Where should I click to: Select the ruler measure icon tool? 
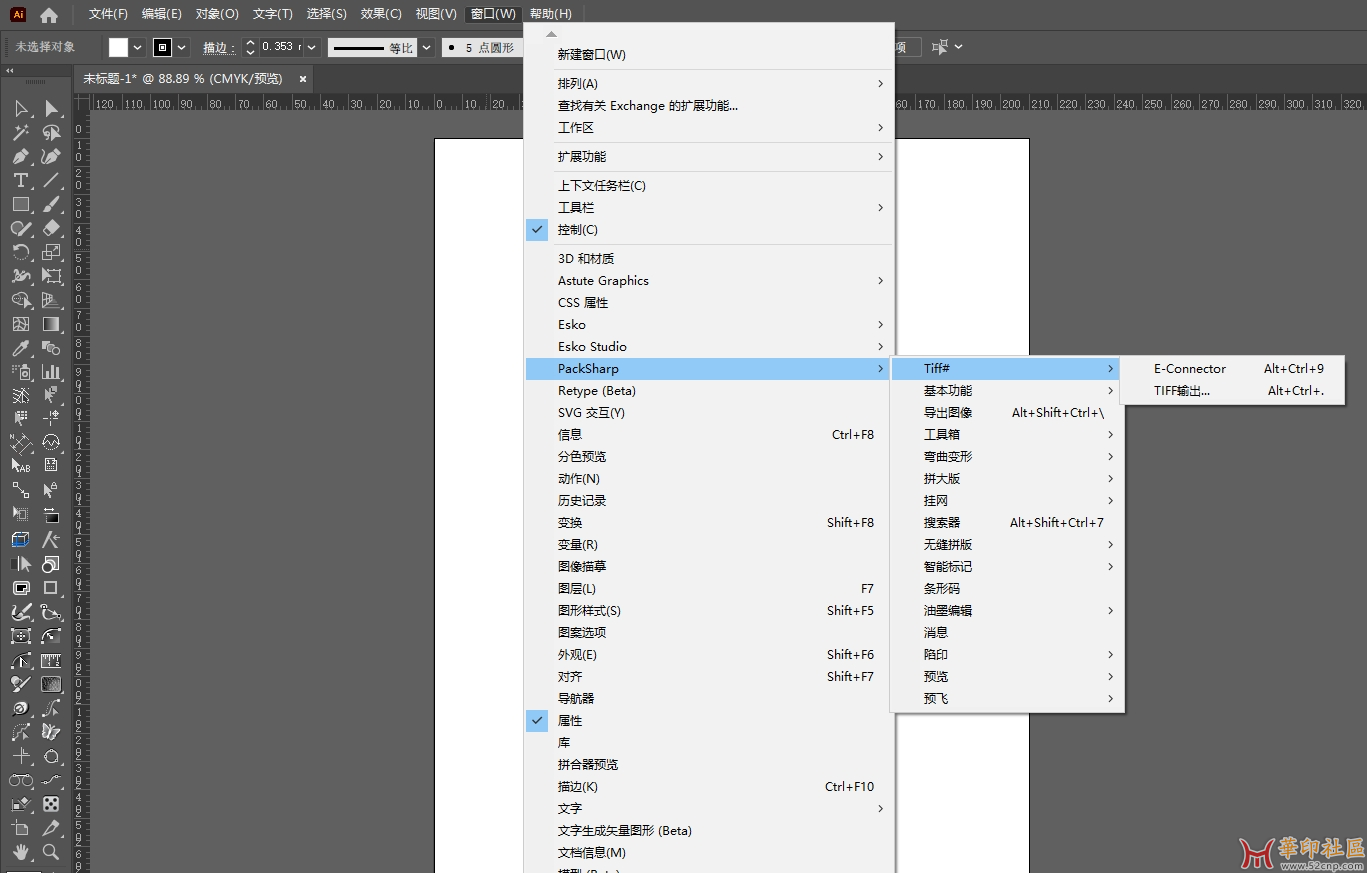tap(51, 660)
